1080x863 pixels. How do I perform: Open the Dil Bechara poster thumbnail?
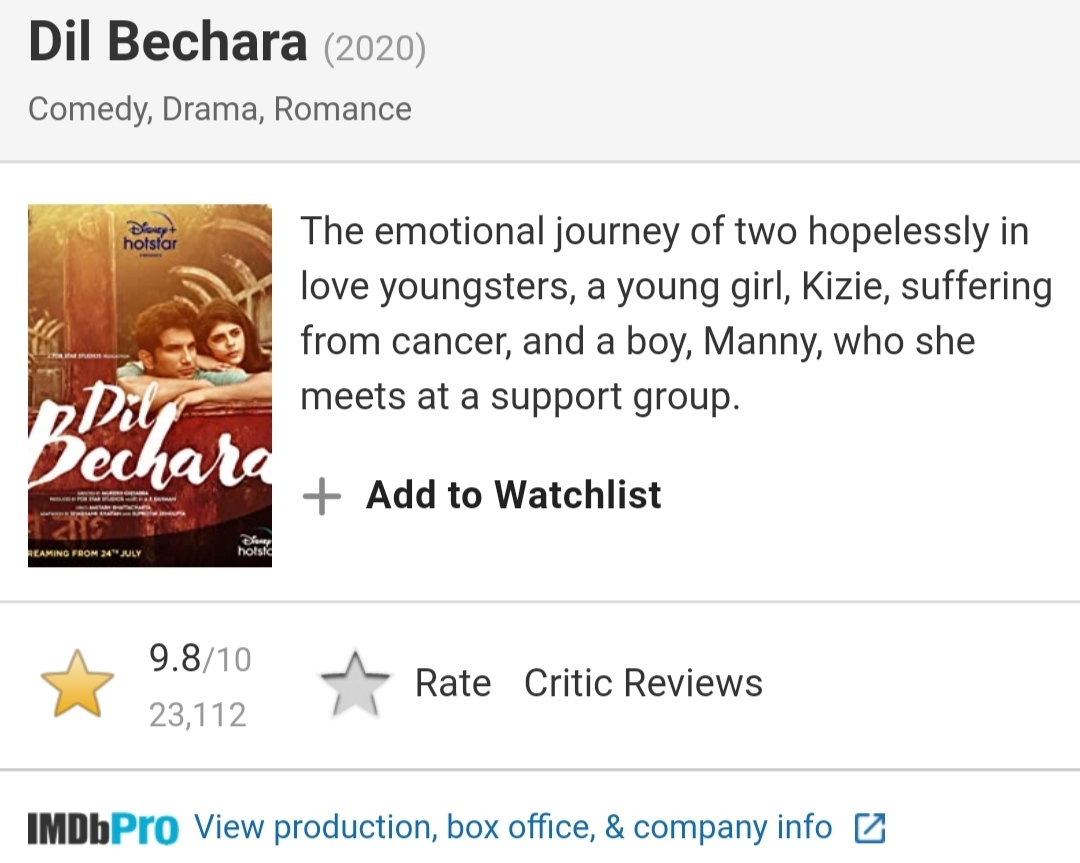[x=150, y=386]
